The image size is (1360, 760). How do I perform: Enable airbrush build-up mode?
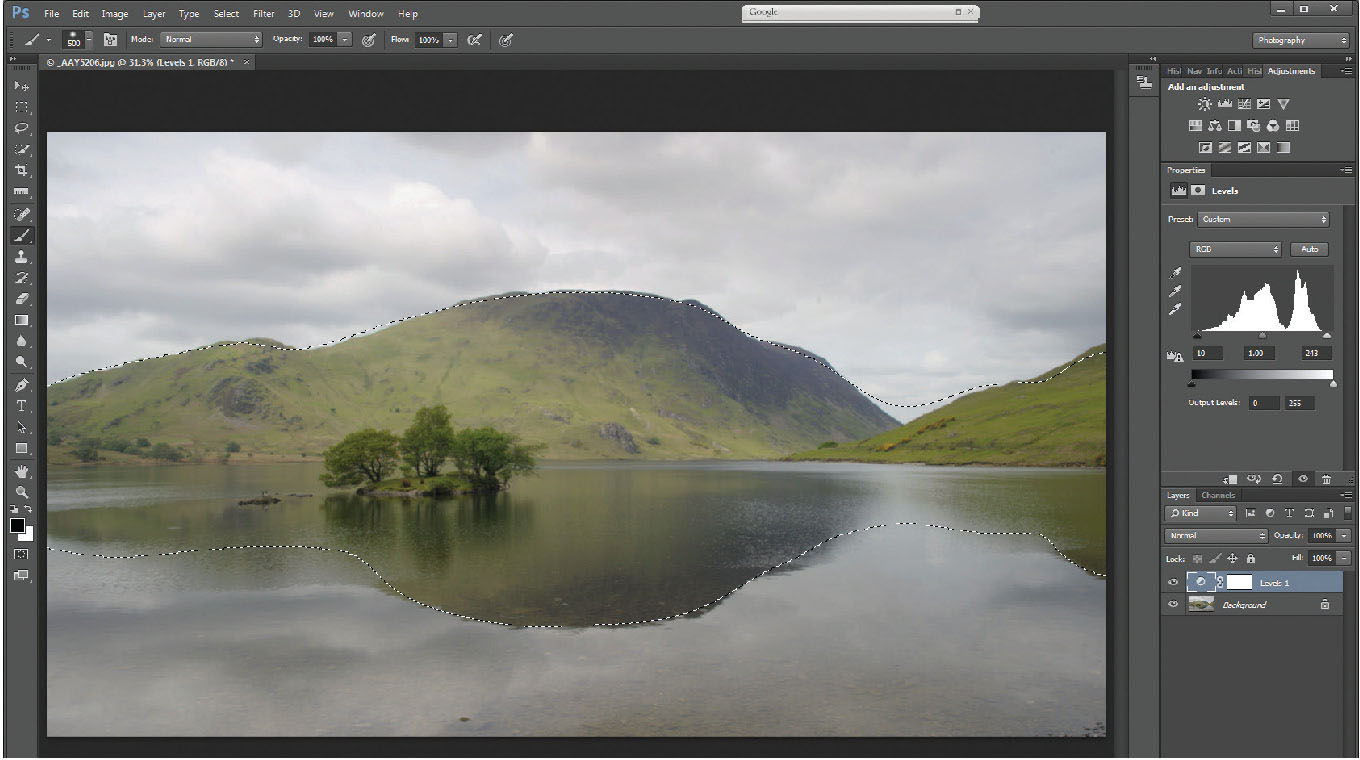475,40
